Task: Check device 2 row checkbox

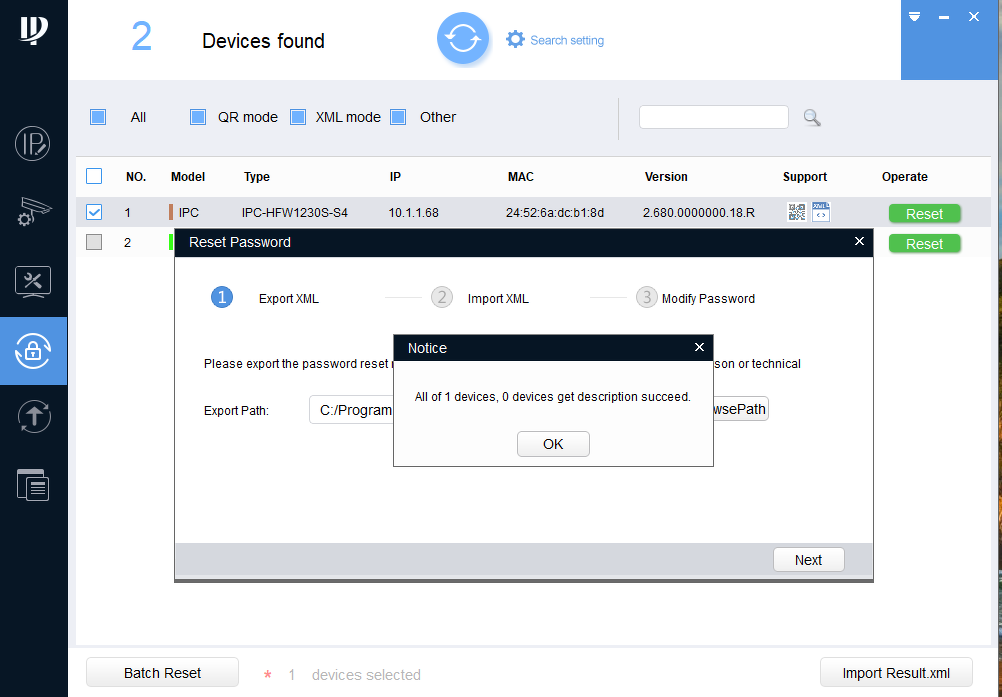Action: coord(94,242)
